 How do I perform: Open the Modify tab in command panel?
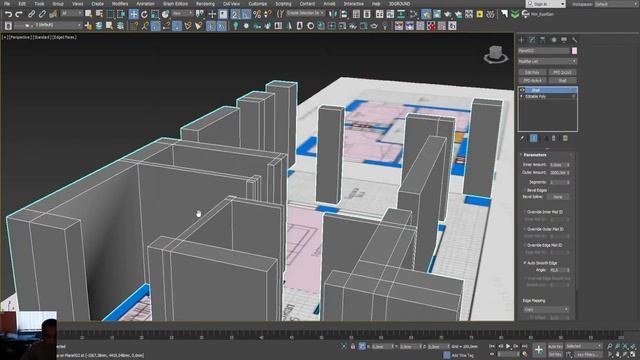[x=532, y=40]
